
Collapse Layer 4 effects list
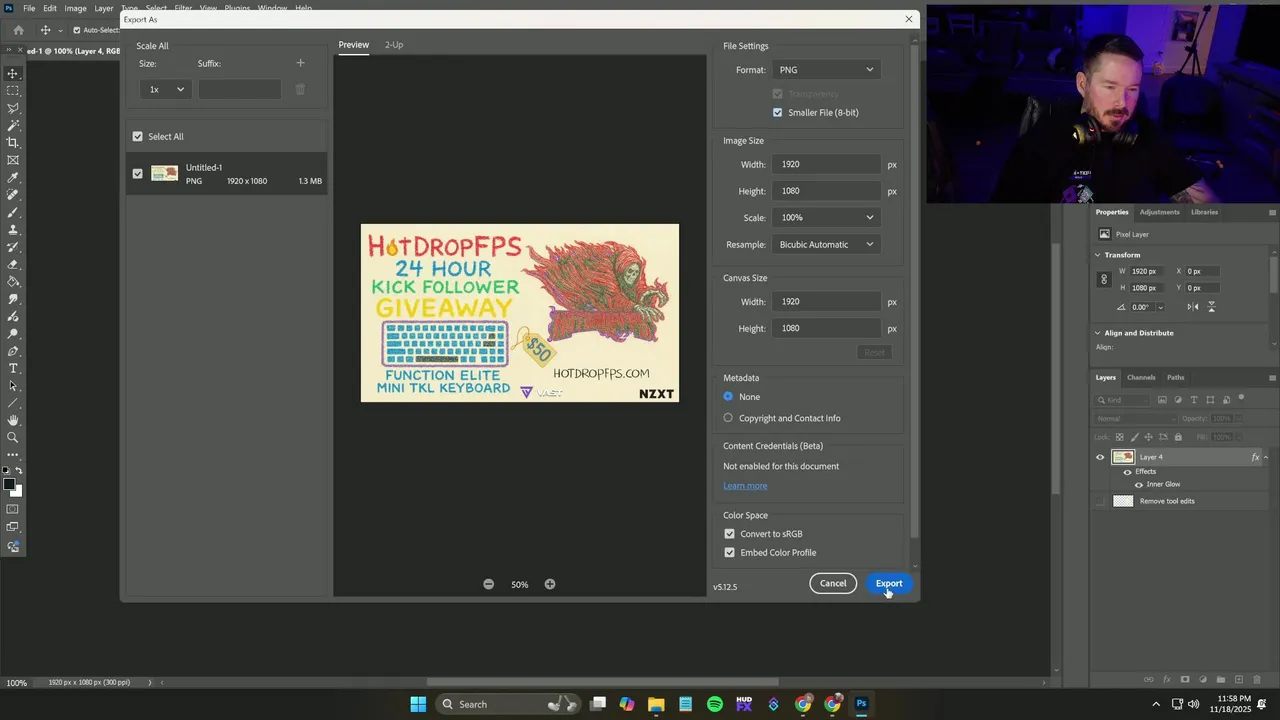pyautogui.click(x=1266, y=457)
